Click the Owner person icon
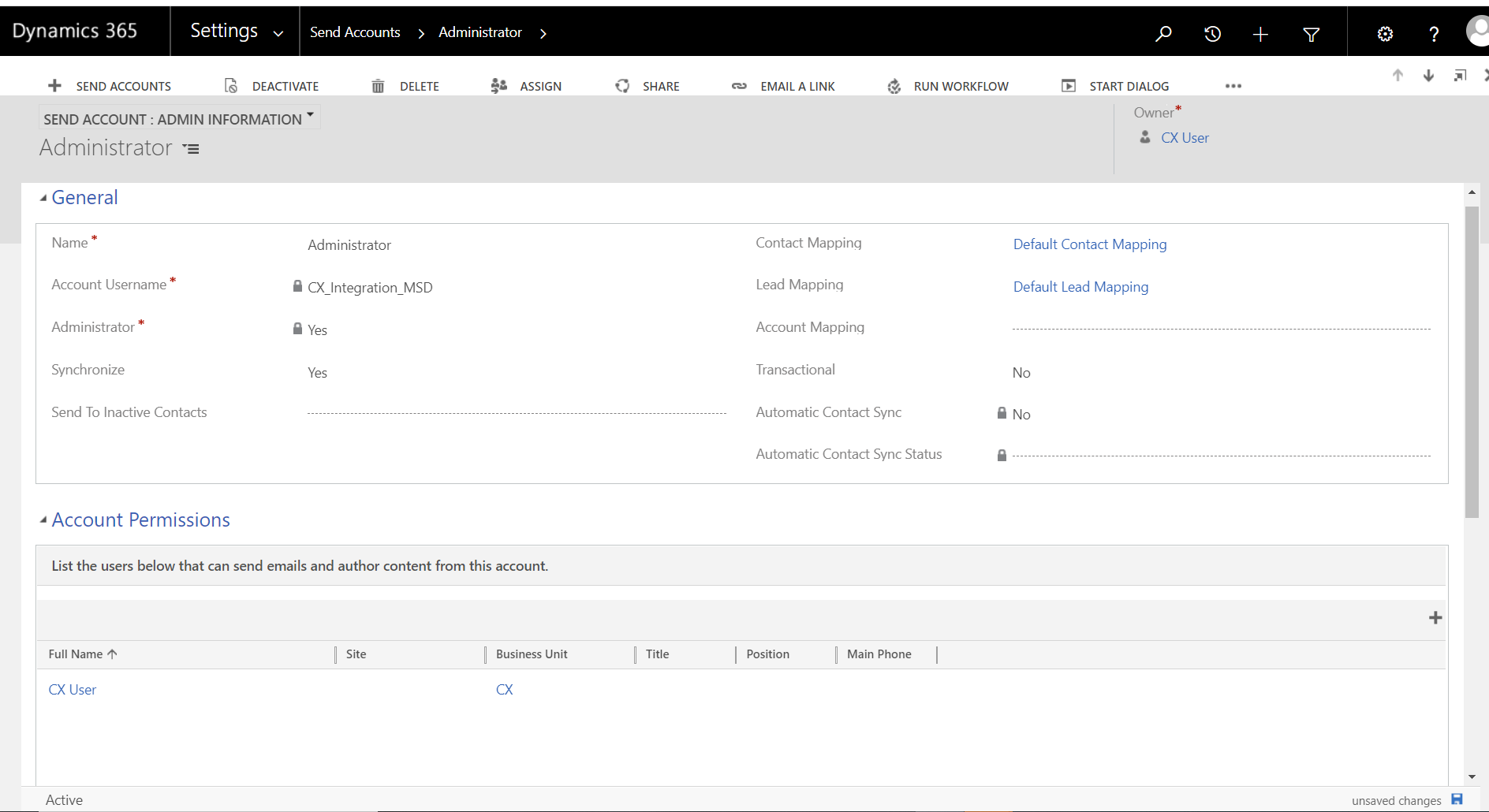Image resolution: width=1489 pixels, height=812 pixels. click(1145, 137)
